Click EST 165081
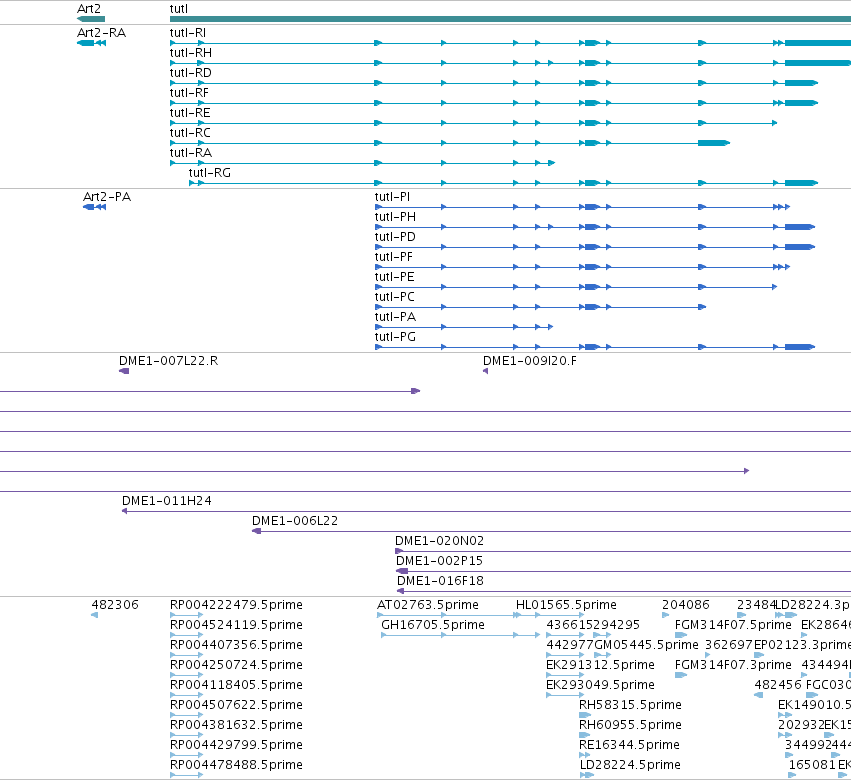Image resolution: width=851 pixels, height=780 pixels. [792, 775]
